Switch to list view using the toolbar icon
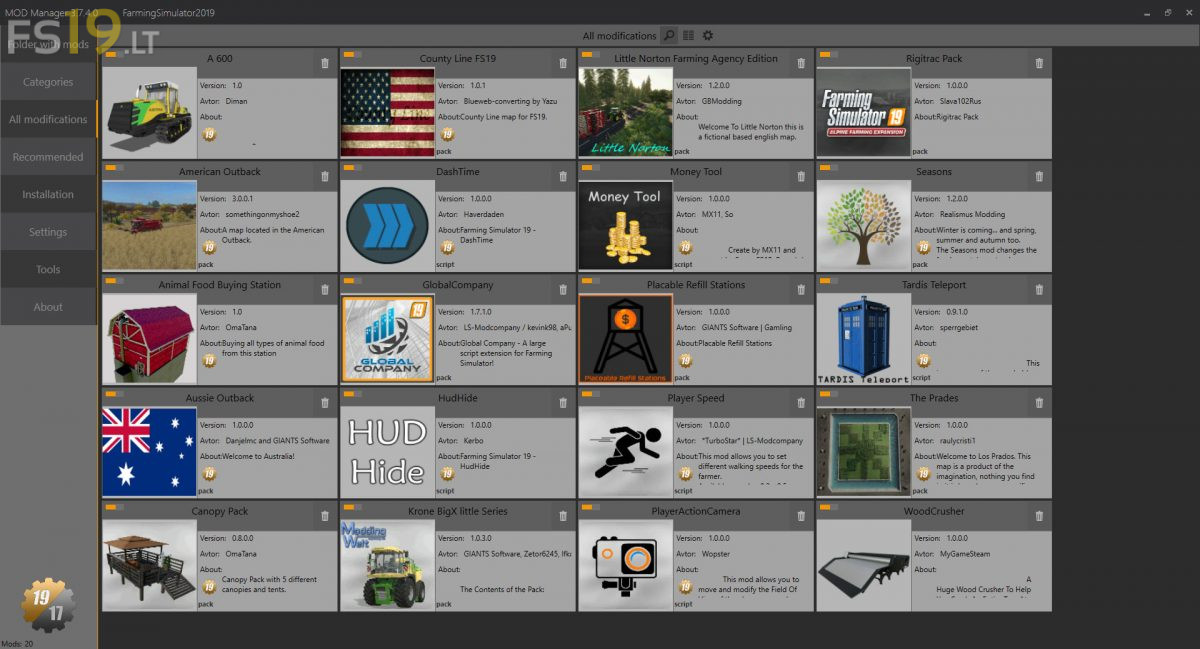The width and height of the screenshot is (1200, 649). [x=689, y=36]
